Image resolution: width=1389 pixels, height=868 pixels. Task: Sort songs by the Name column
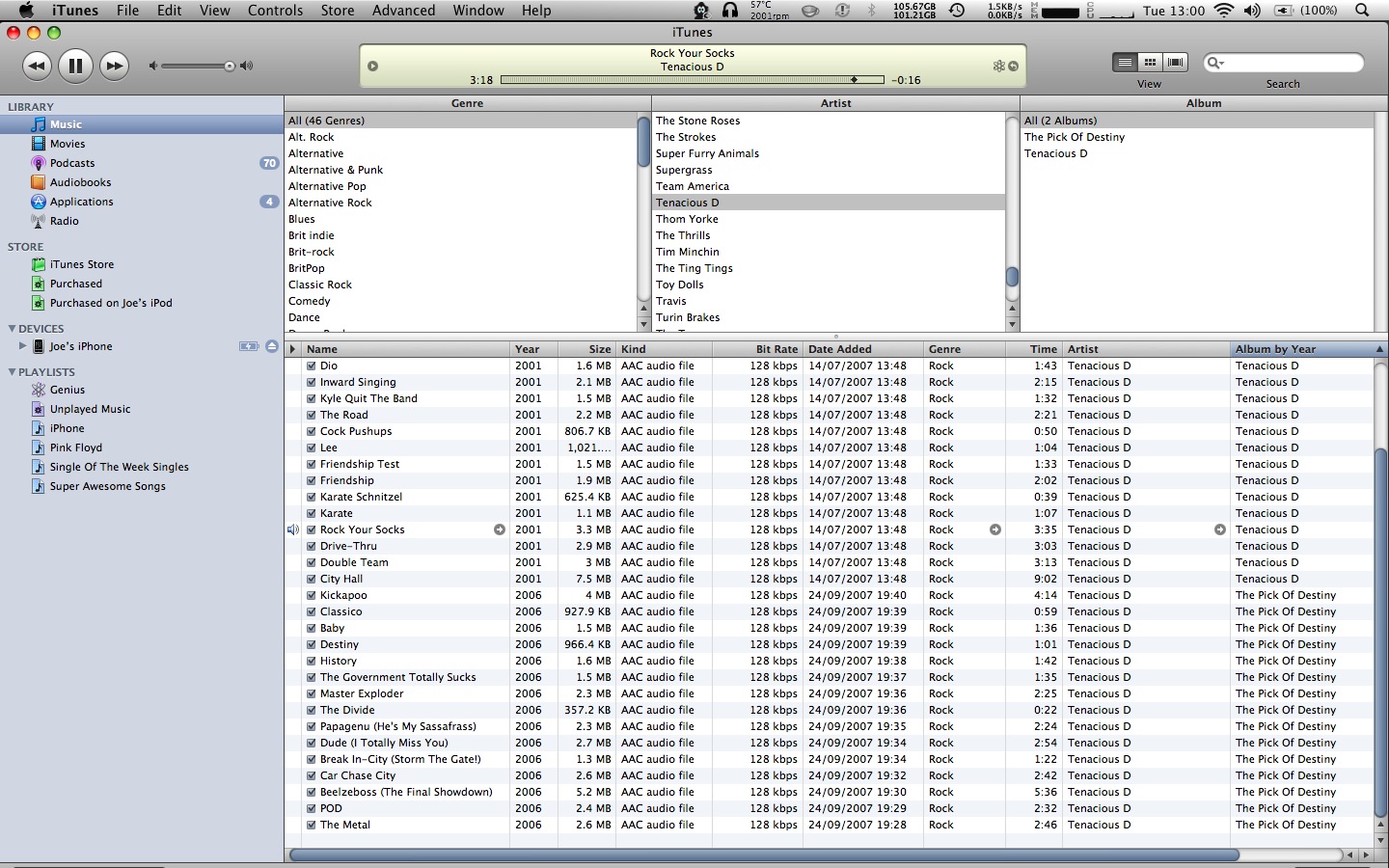pyautogui.click(x=406, y=349)
